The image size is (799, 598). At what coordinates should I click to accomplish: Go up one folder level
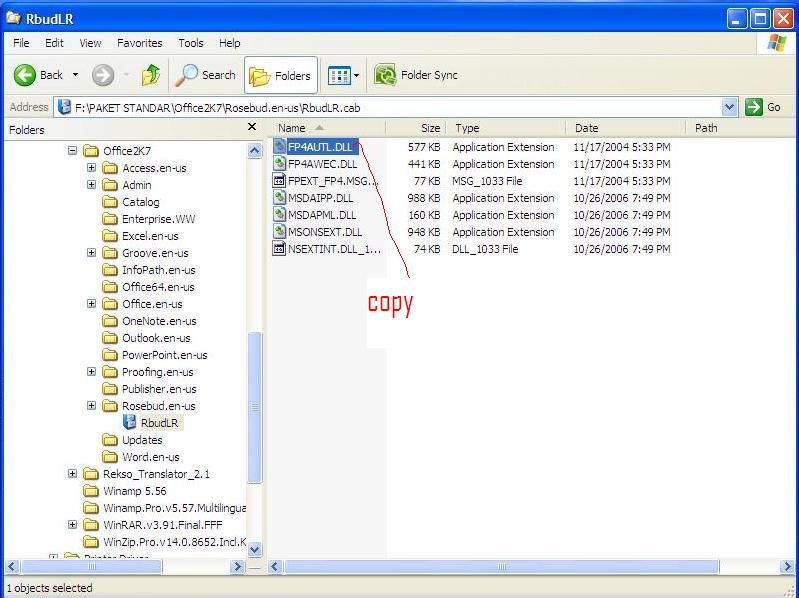[151, 75]
